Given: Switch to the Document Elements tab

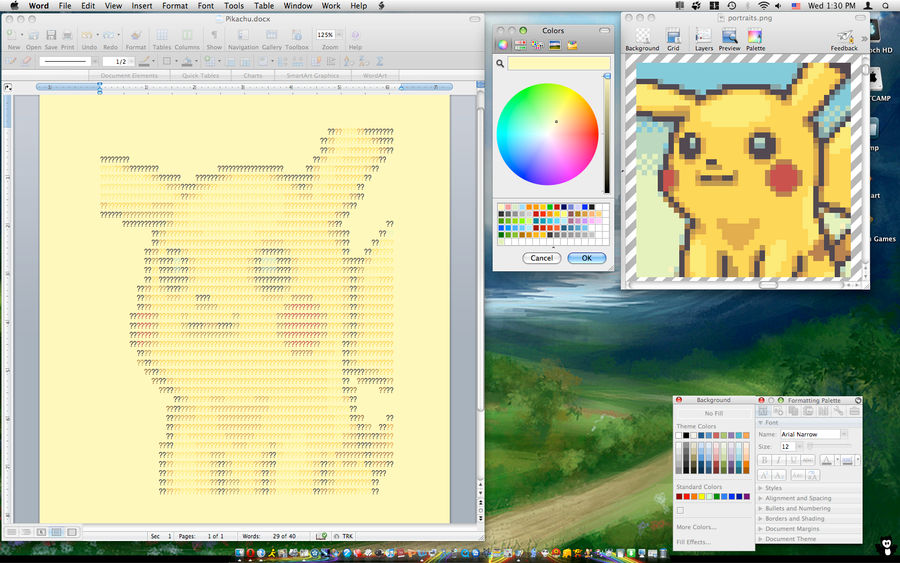Looking at the screenshot, I should click(x=129, y=75).
